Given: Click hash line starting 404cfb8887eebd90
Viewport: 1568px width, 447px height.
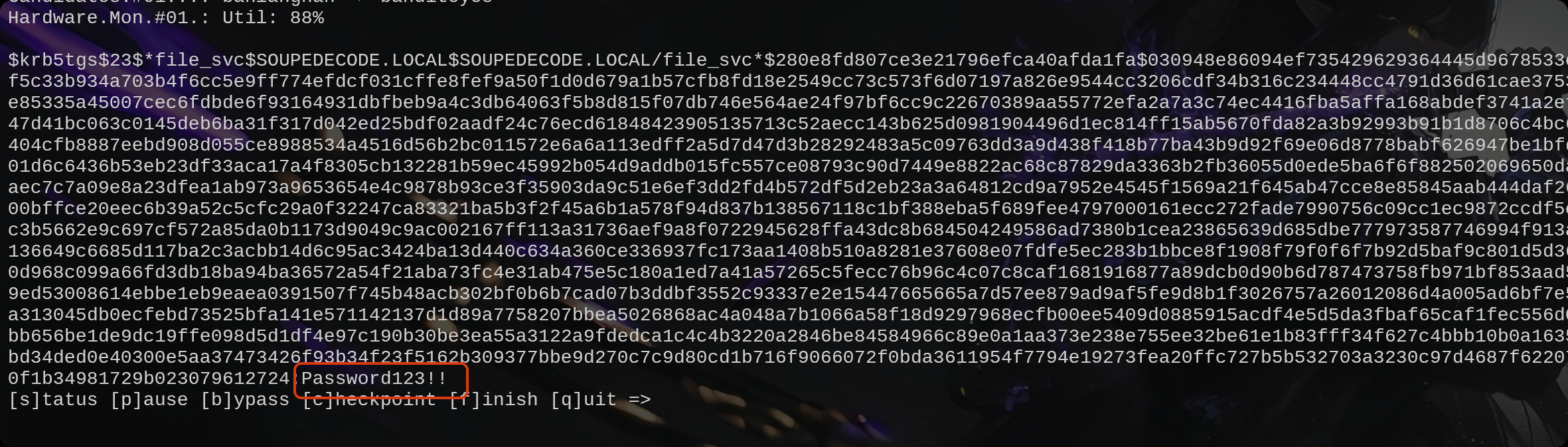Looking at the screenshot, I should click(x=788, y=145).
